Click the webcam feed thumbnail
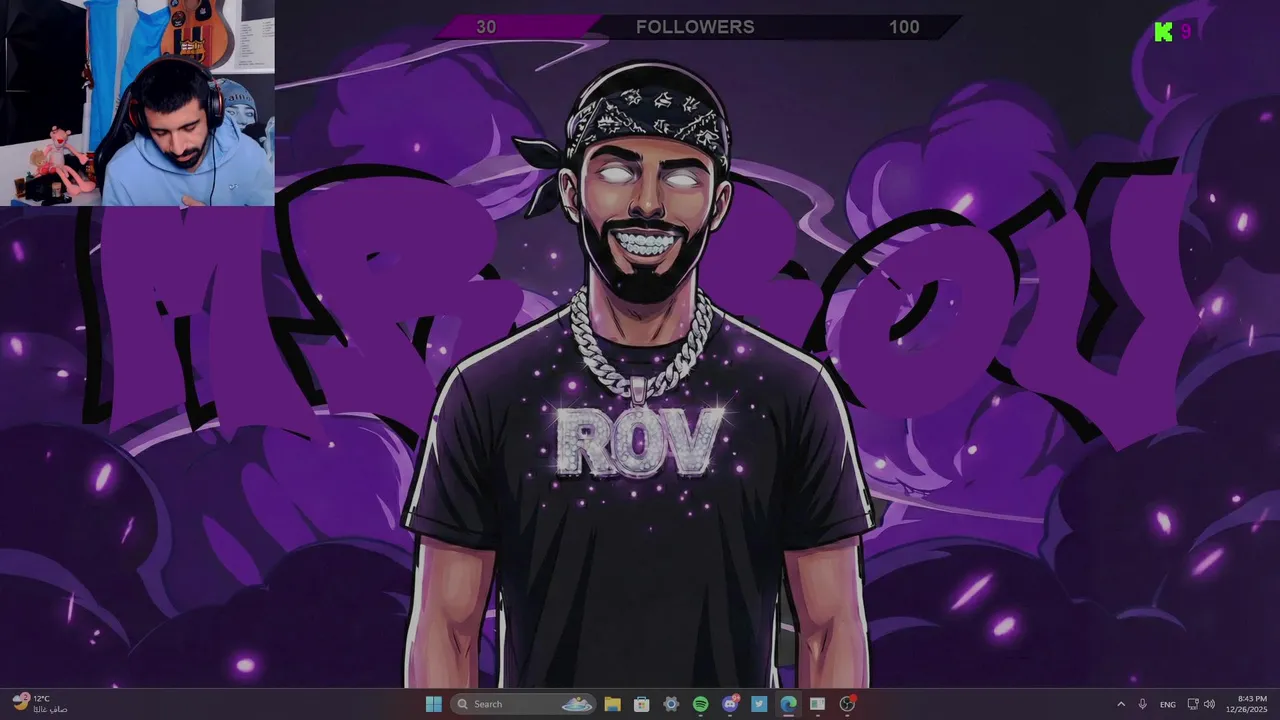Screen dimensions: 1280x720 137,103
